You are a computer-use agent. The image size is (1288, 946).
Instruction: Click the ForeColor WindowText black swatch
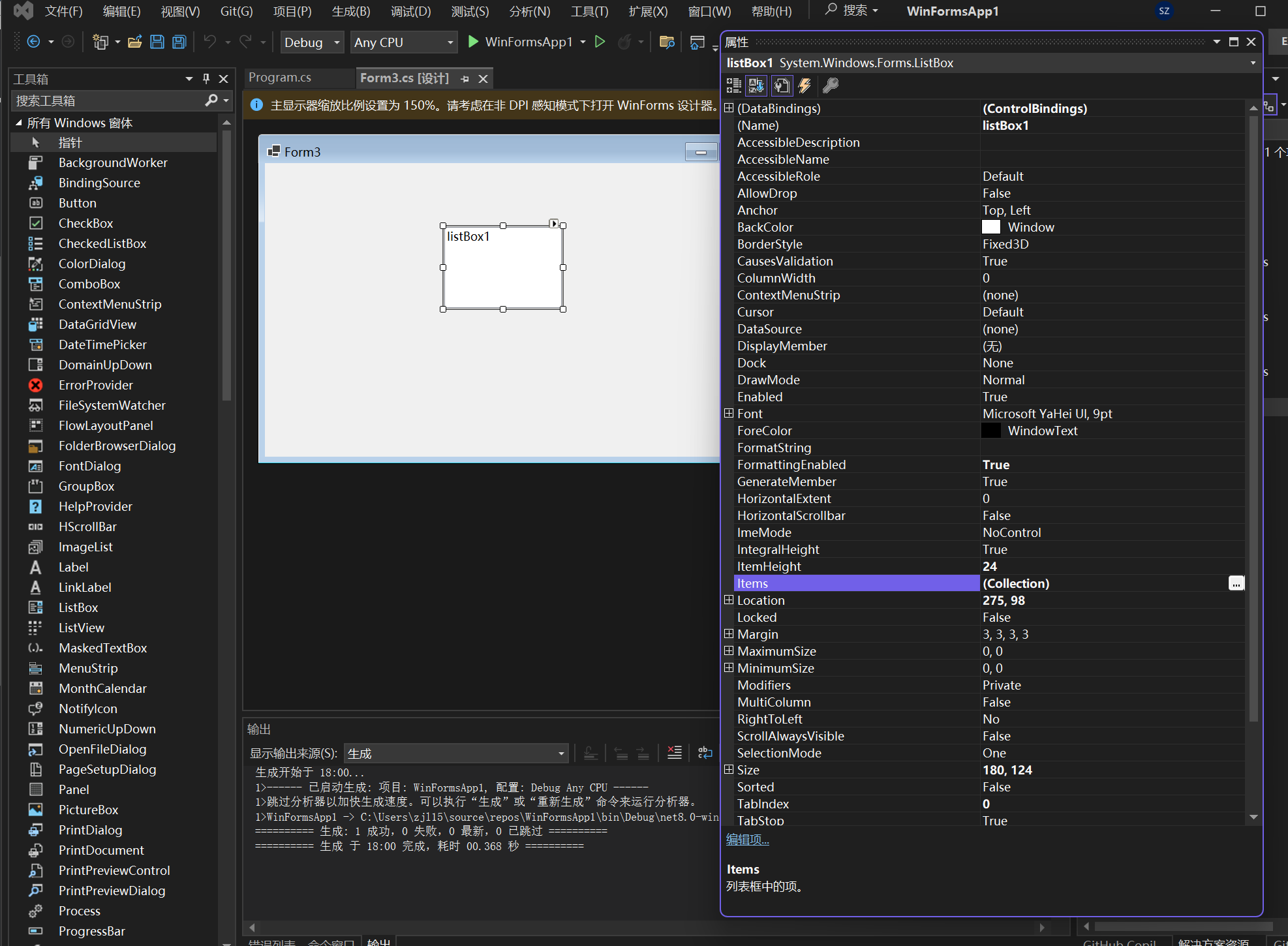click(991, 431)
